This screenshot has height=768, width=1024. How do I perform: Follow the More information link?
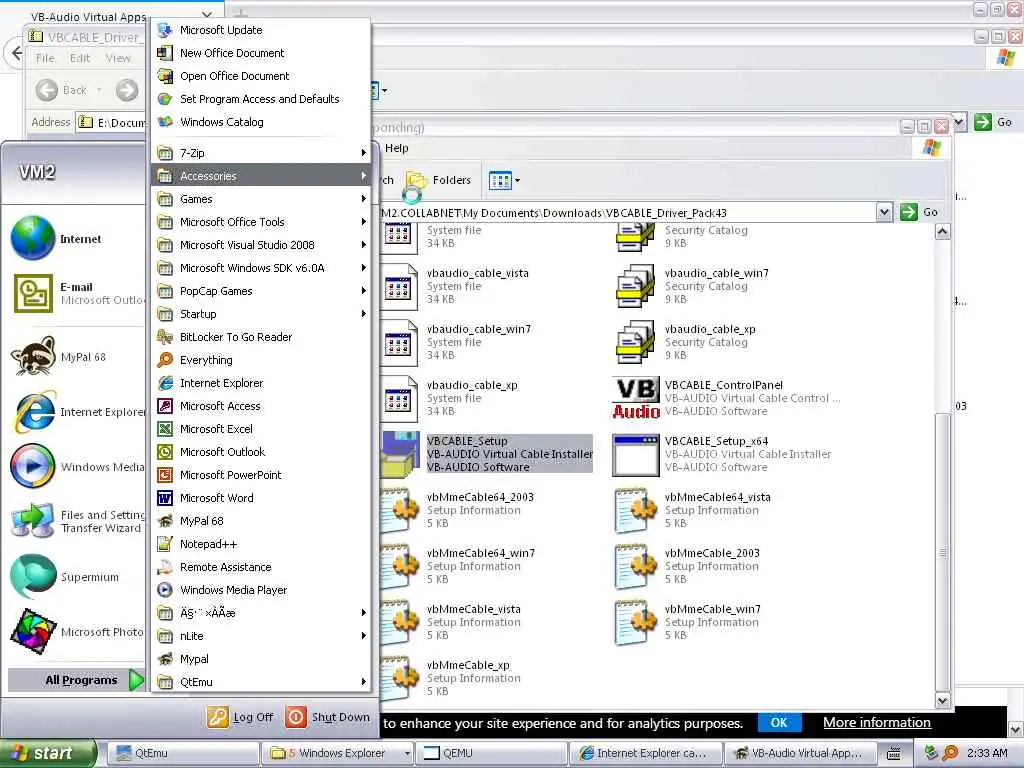(x=876, y=722)
